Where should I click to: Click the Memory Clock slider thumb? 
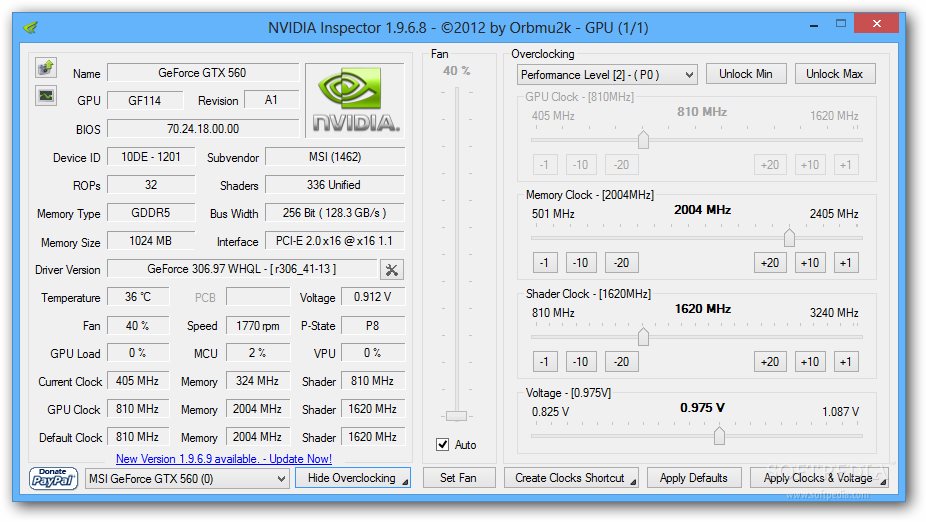point(789,237)
